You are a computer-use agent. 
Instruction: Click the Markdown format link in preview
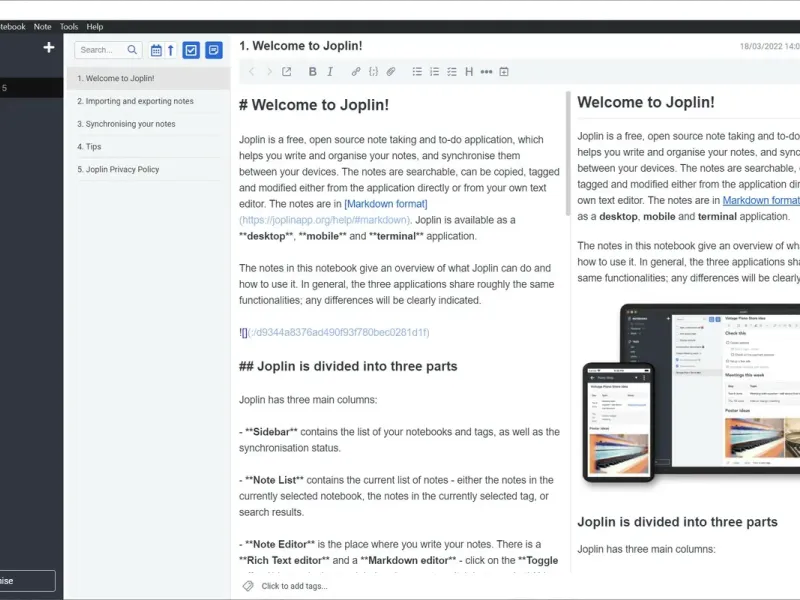click(x=760, y=200)
